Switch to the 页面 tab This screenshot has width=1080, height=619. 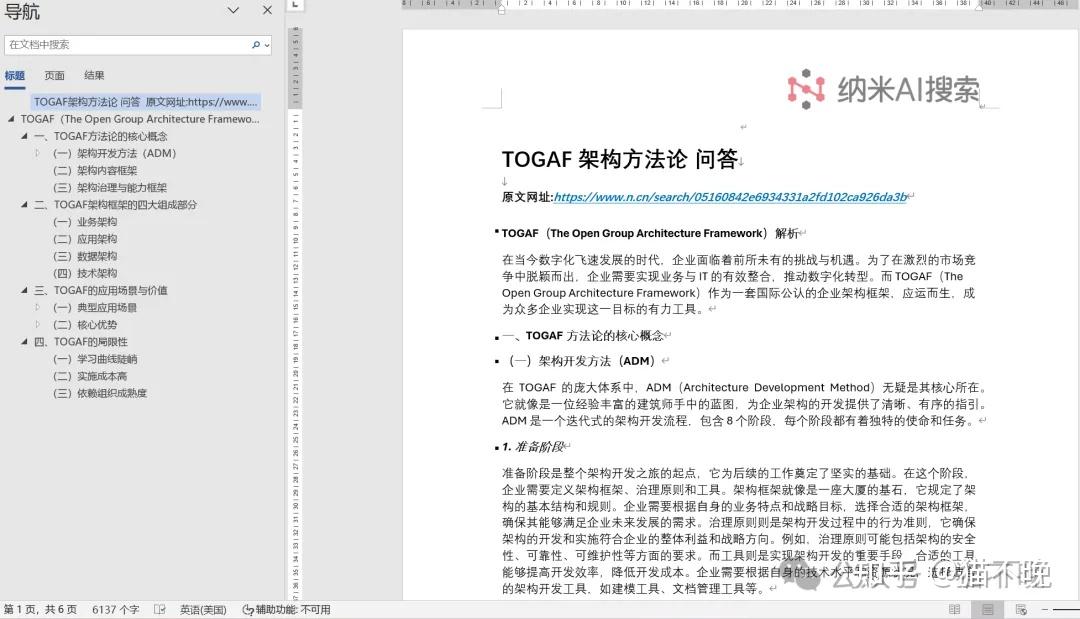point(54,76)
